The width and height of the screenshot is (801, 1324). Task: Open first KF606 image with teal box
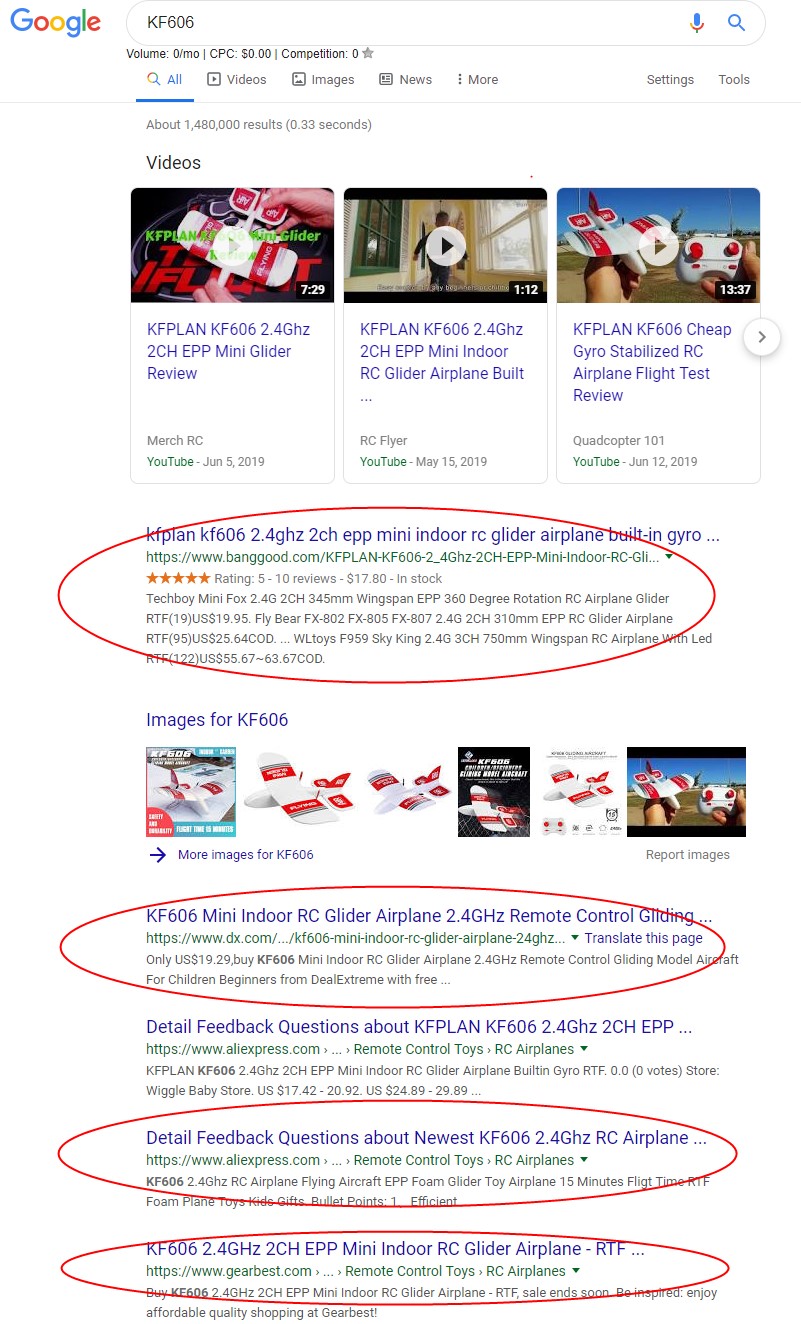[x=191, y=792]
